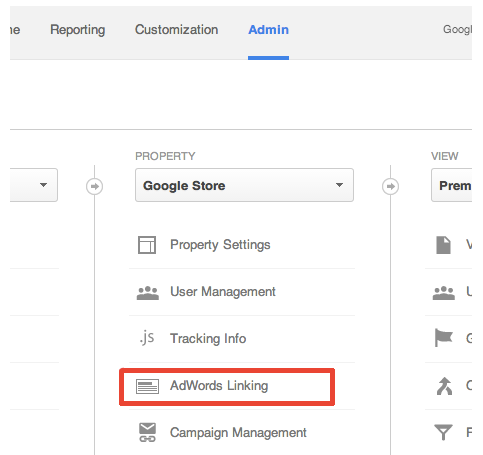
Task: Open the View selector dropdown
Action: [x=452, y=185]
